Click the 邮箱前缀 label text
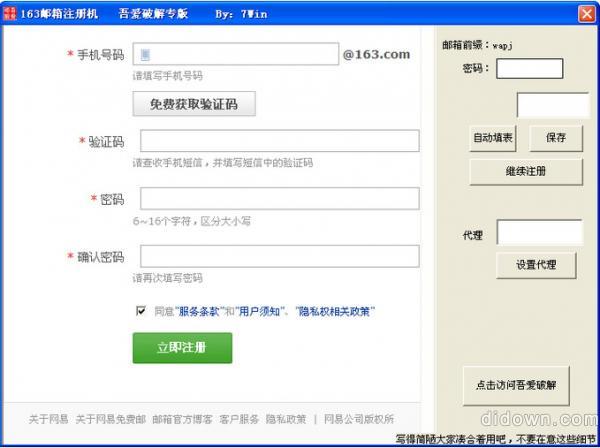 [x=462, y=45]
